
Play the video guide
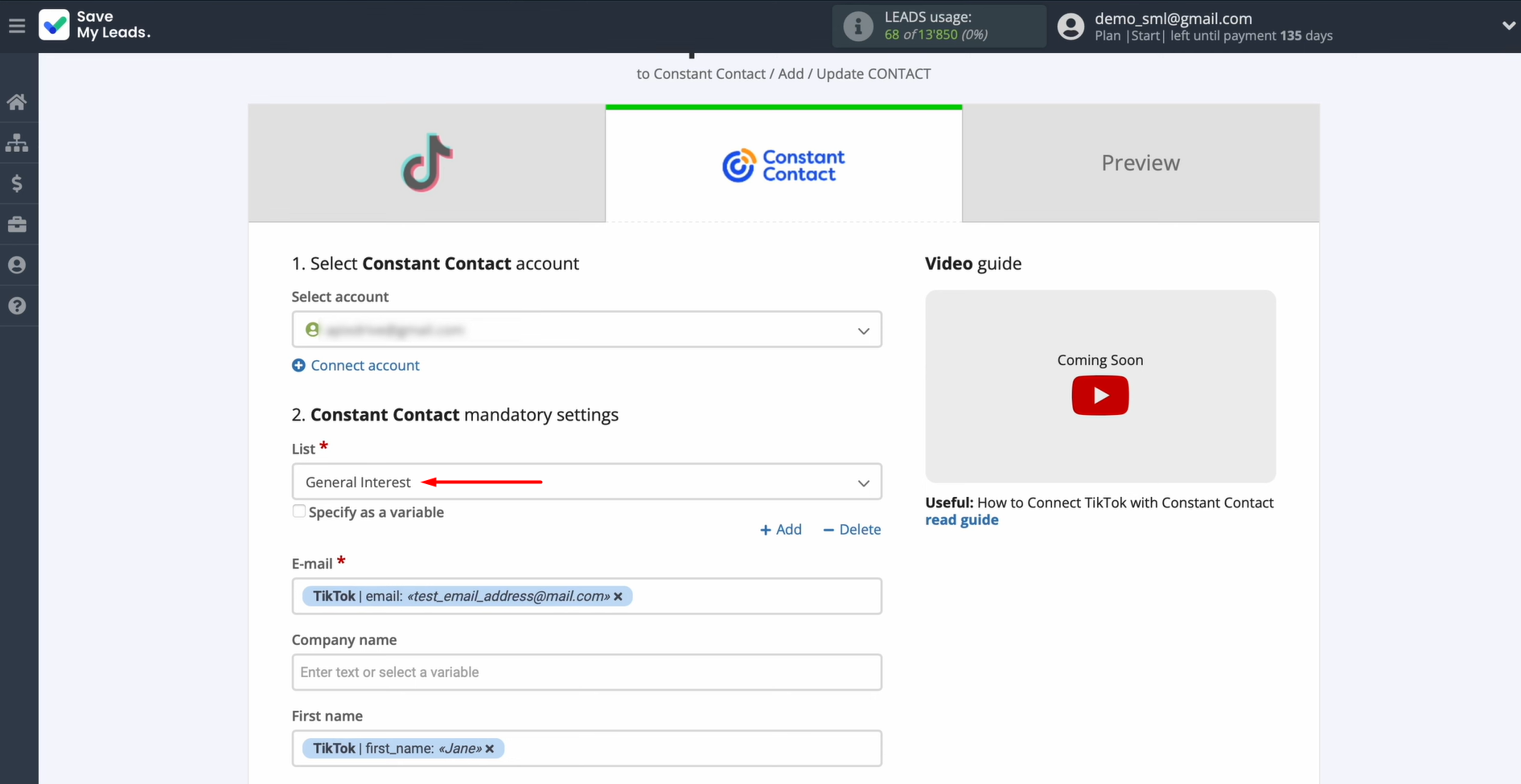tap(1100, 396)
